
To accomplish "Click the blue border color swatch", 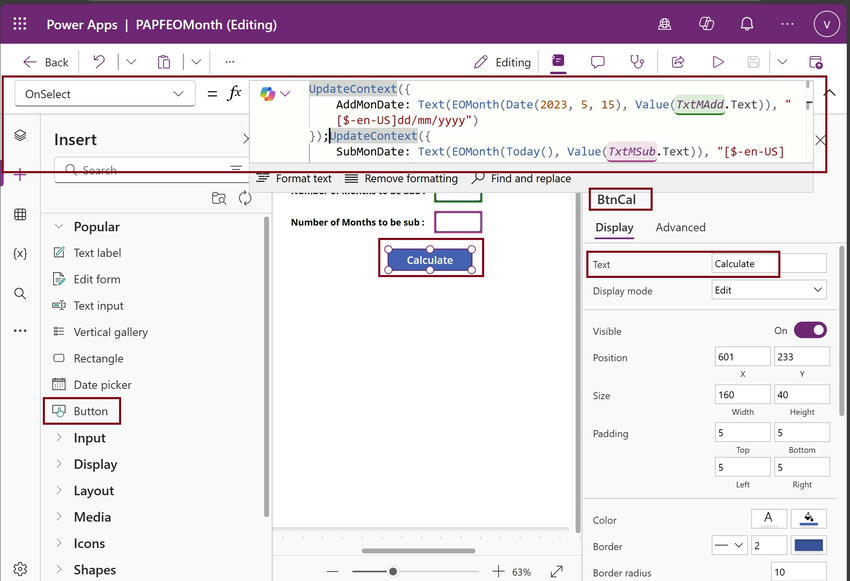I will point(809,545).
